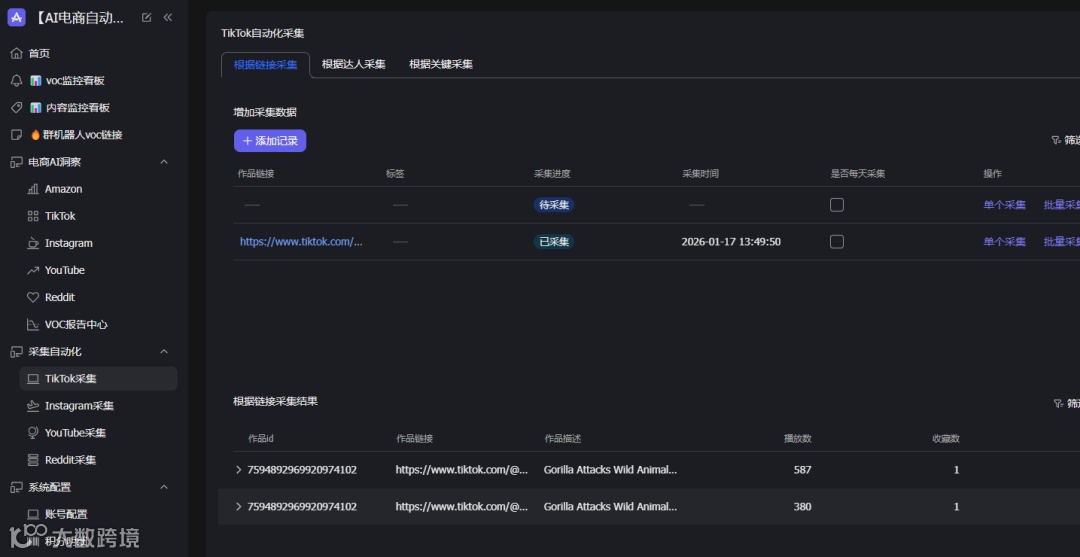Image resolution: width=1080 pixels, height=557 pixels.
Task: Click the batch collect link in the 待采集 row
Action: (1061, 204)
